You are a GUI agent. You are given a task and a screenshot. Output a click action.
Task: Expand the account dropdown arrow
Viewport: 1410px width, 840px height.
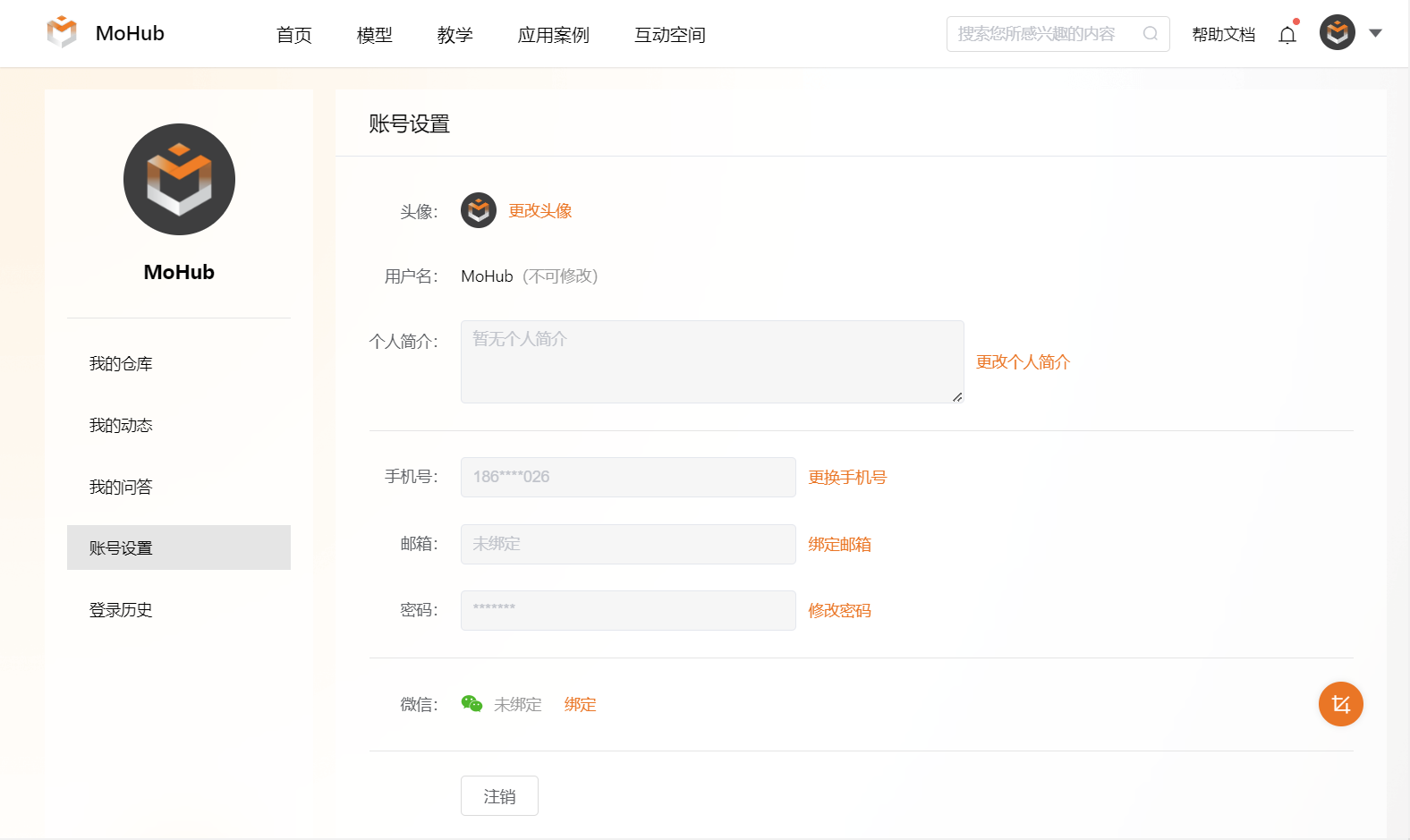[1376, 33]
